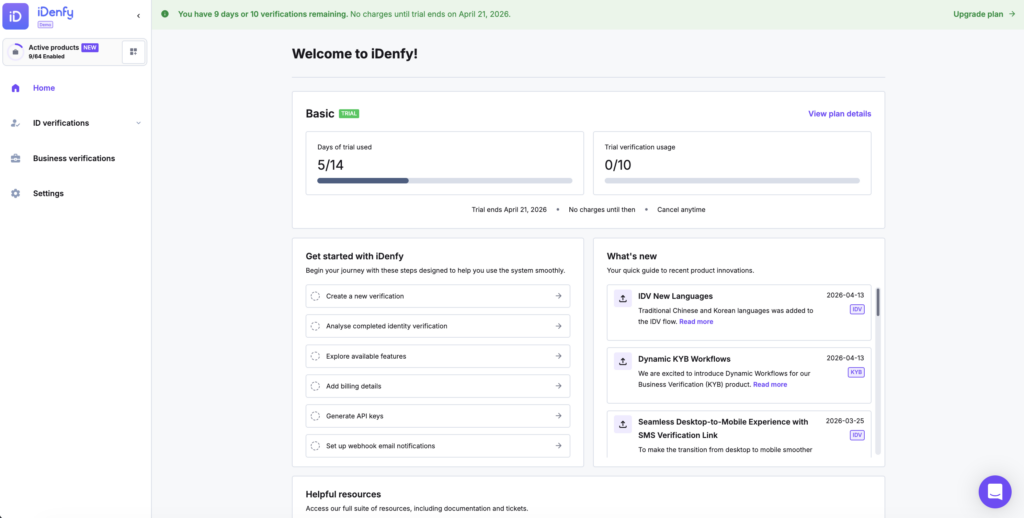Open View plan details link

tap(839, 114)
